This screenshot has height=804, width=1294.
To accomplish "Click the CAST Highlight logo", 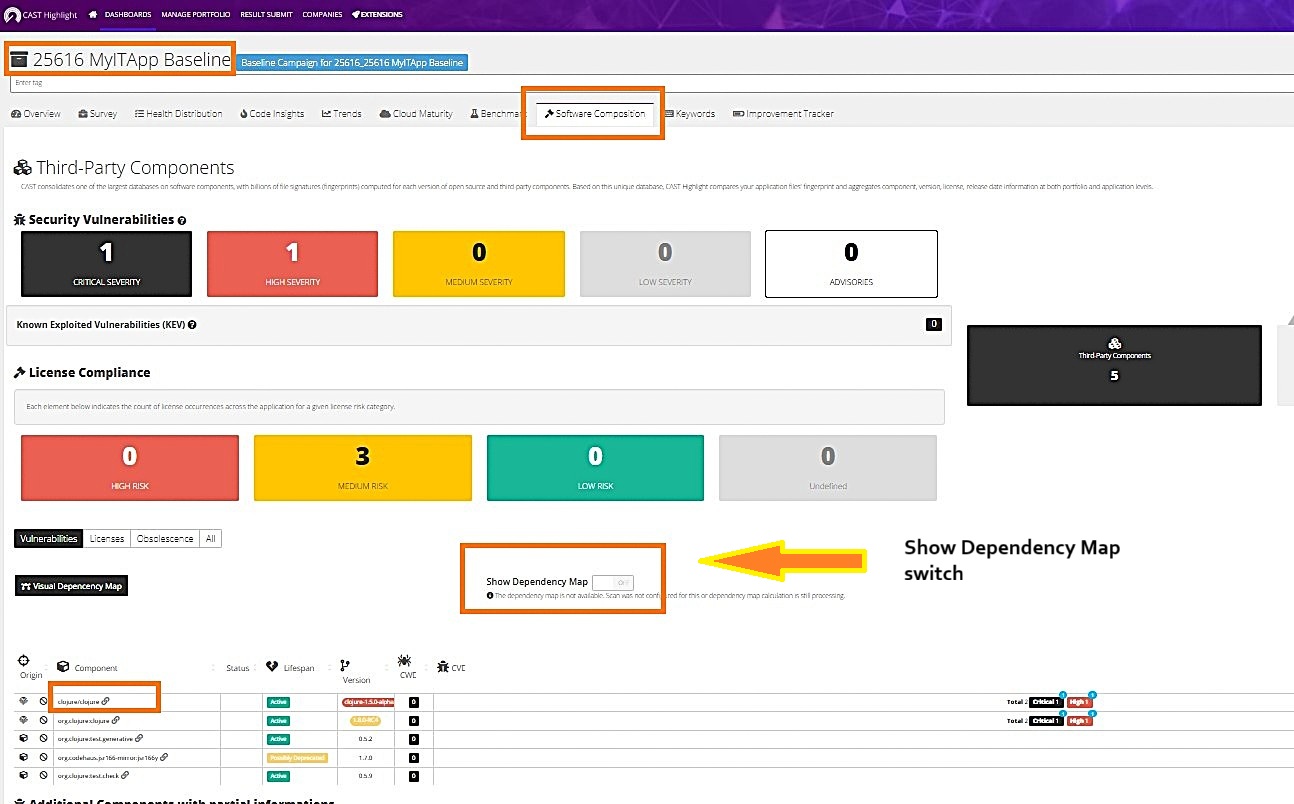I will tap(40, 15).
